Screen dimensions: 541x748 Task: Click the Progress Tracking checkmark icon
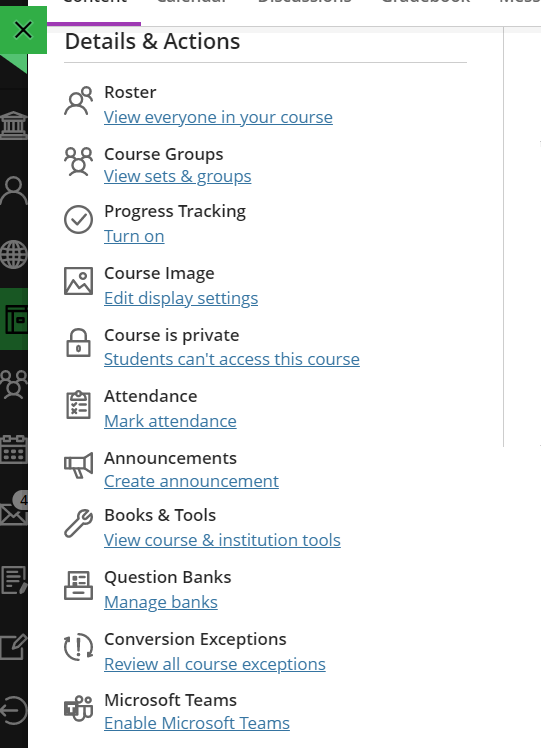tap(78, 219)
